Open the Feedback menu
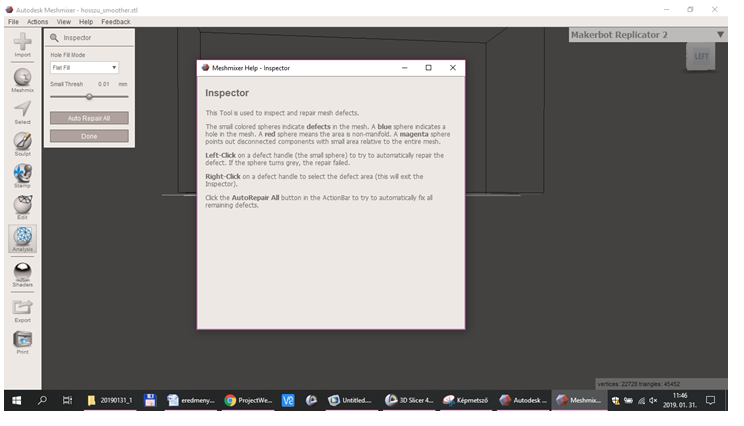Image resolution: width=744 pixels, height=426 pixels. (115, 21)
